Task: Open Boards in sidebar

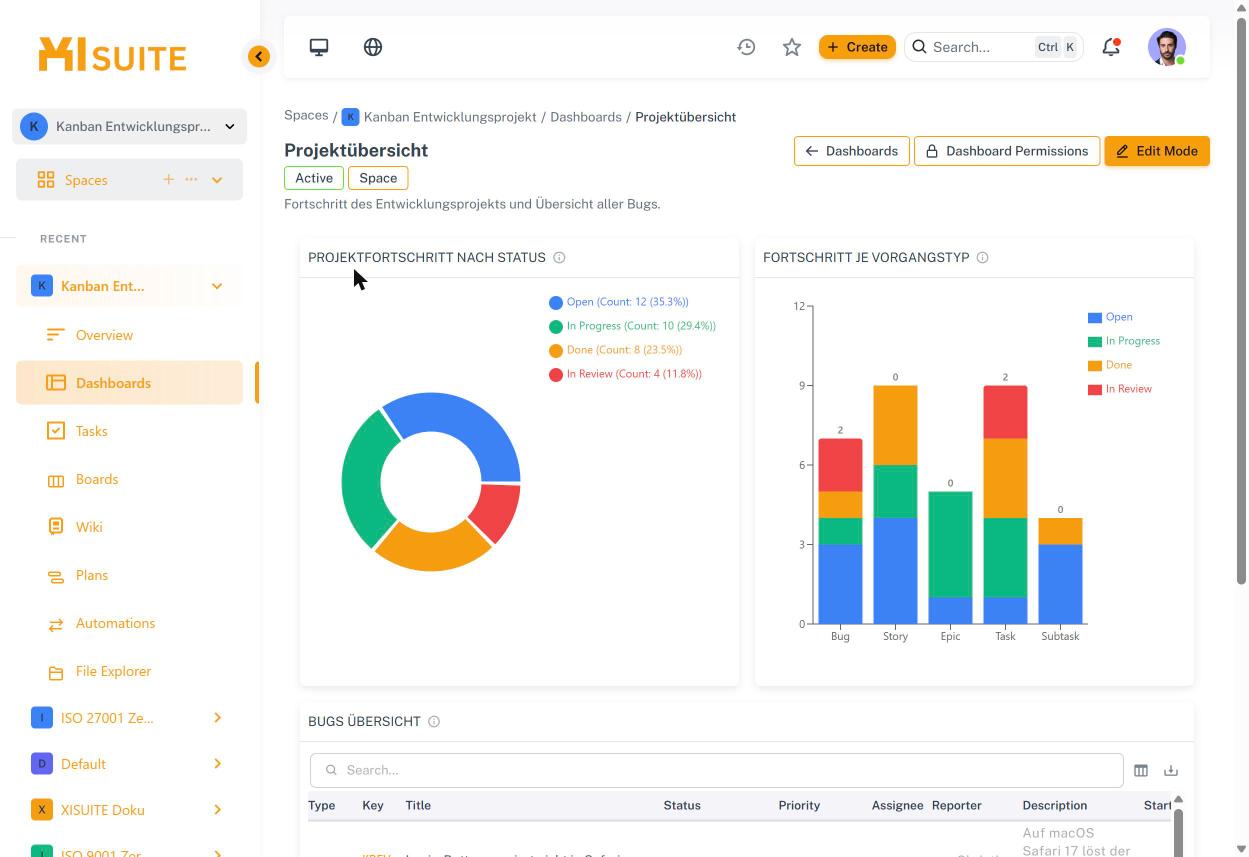Action: pyautogui.click(x=129, y=479)
